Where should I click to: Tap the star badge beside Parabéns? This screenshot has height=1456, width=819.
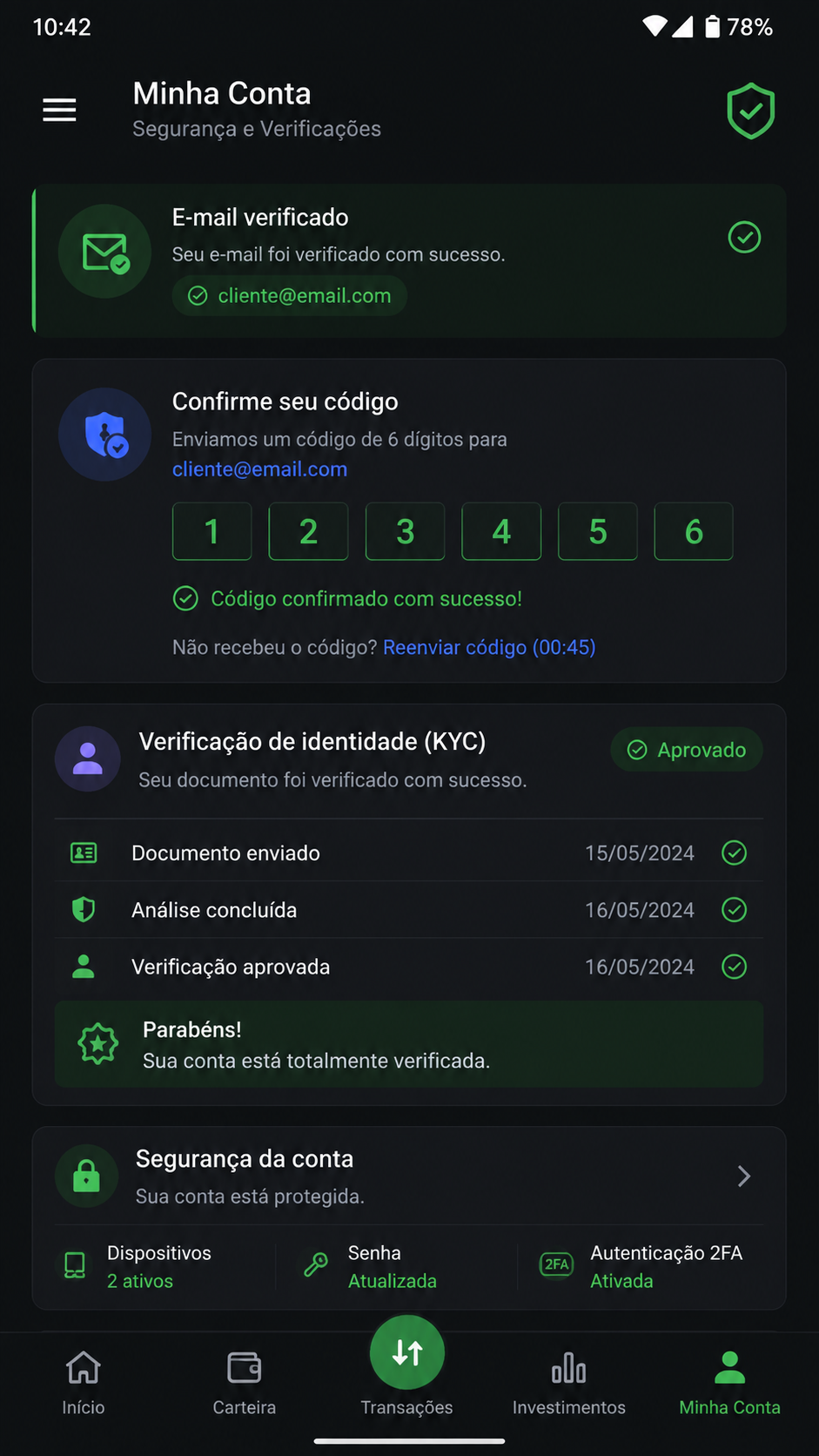(x=98, y=1043)
